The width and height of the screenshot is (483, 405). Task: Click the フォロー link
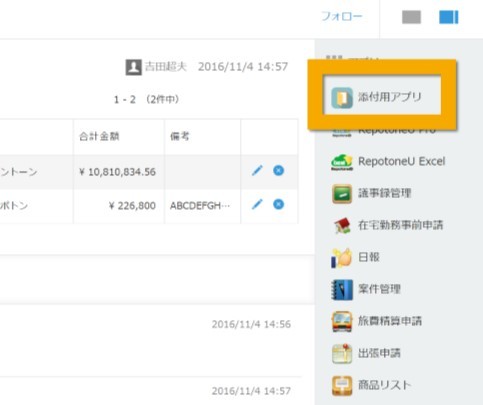point(342,17)
